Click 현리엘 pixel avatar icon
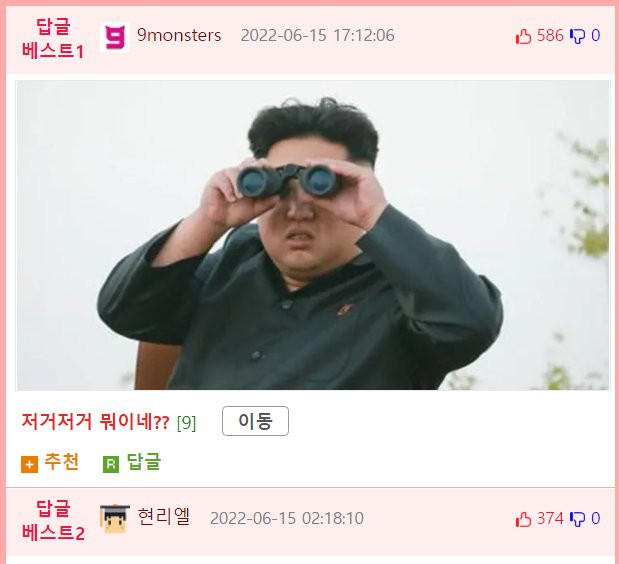Screen dimensions: 619x564 pos(114,519)
